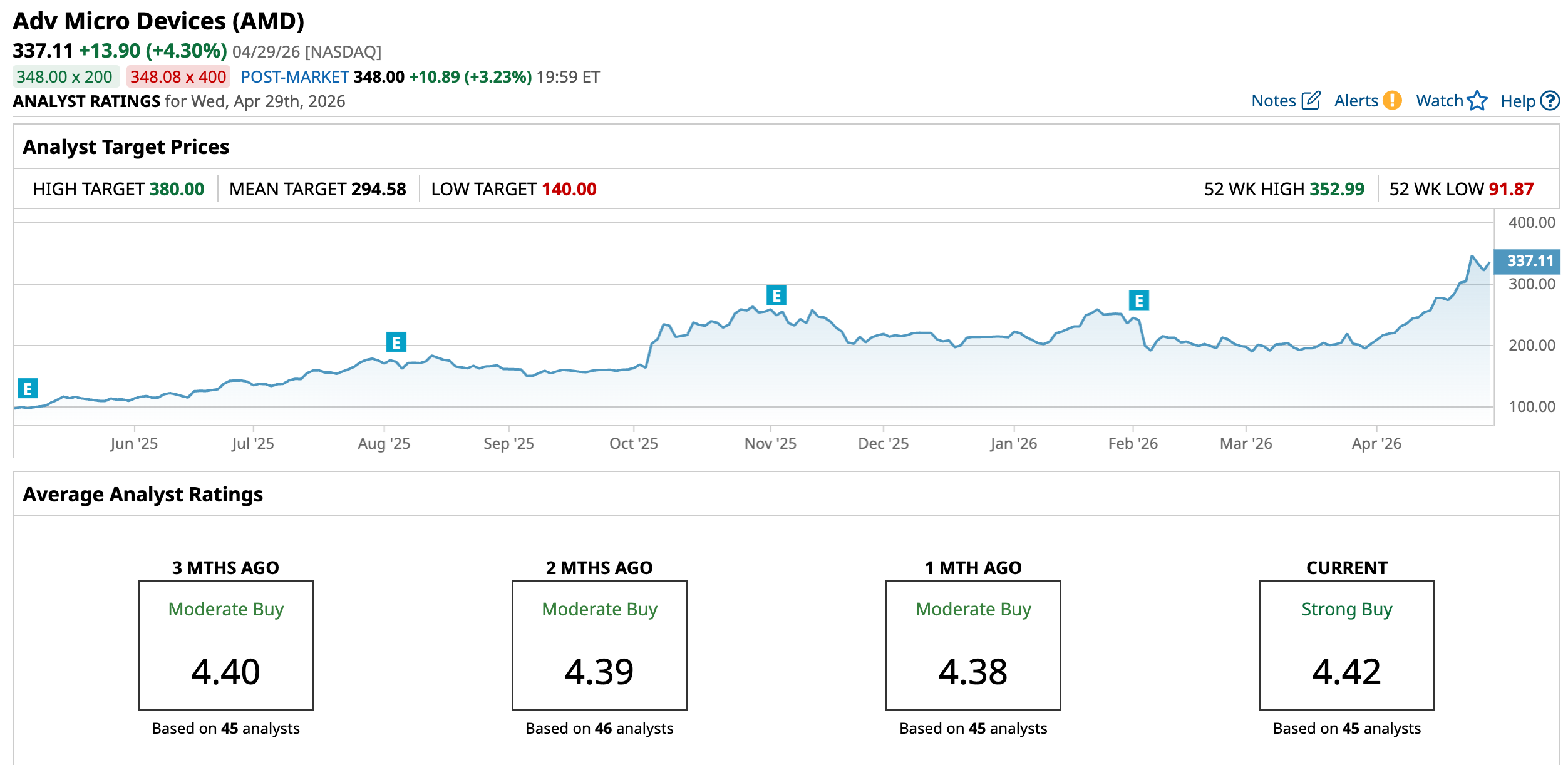Viewport: 1568px width, 765px height.
Task: Open the Help question mark icon
Action: [1550, 101]
